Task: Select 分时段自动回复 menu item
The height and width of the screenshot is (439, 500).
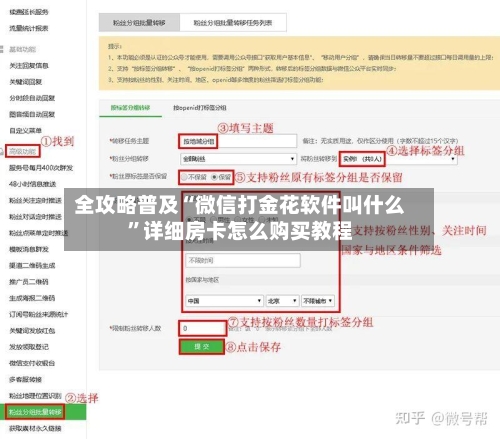Action: point(32,98)
